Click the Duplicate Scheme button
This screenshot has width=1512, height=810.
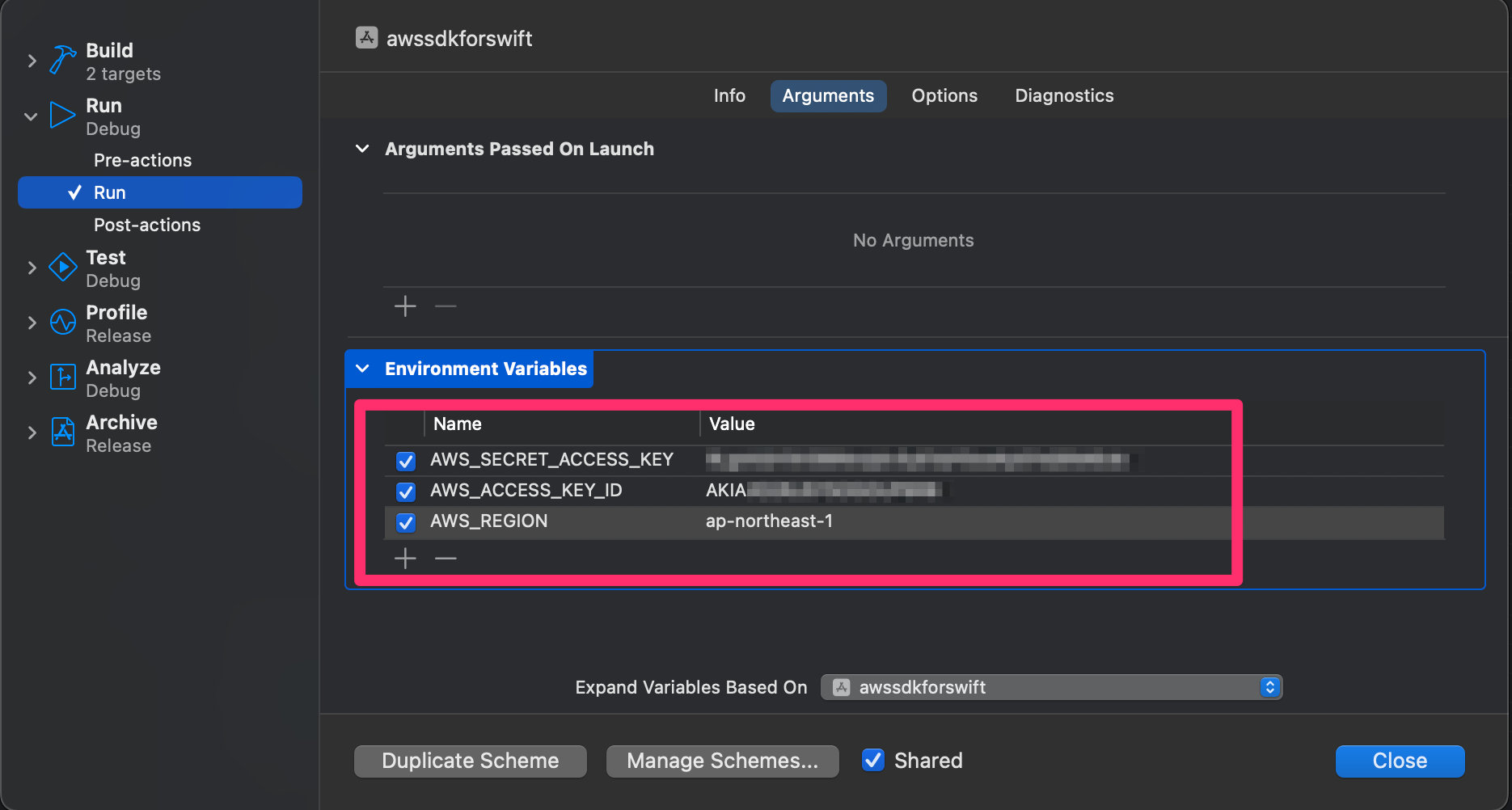point(470,761)
